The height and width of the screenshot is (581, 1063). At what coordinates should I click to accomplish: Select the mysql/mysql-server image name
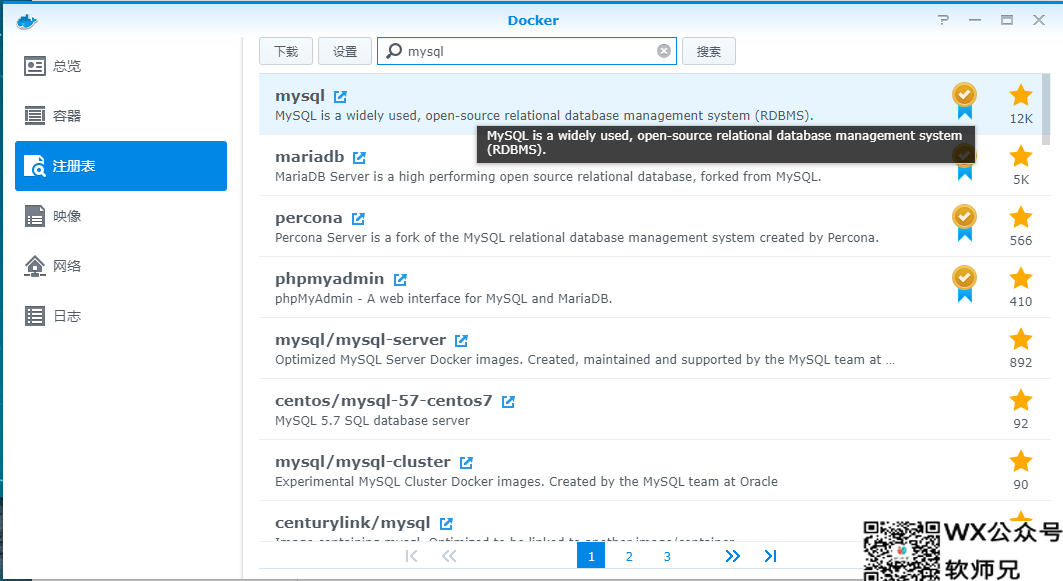point(361,340)
